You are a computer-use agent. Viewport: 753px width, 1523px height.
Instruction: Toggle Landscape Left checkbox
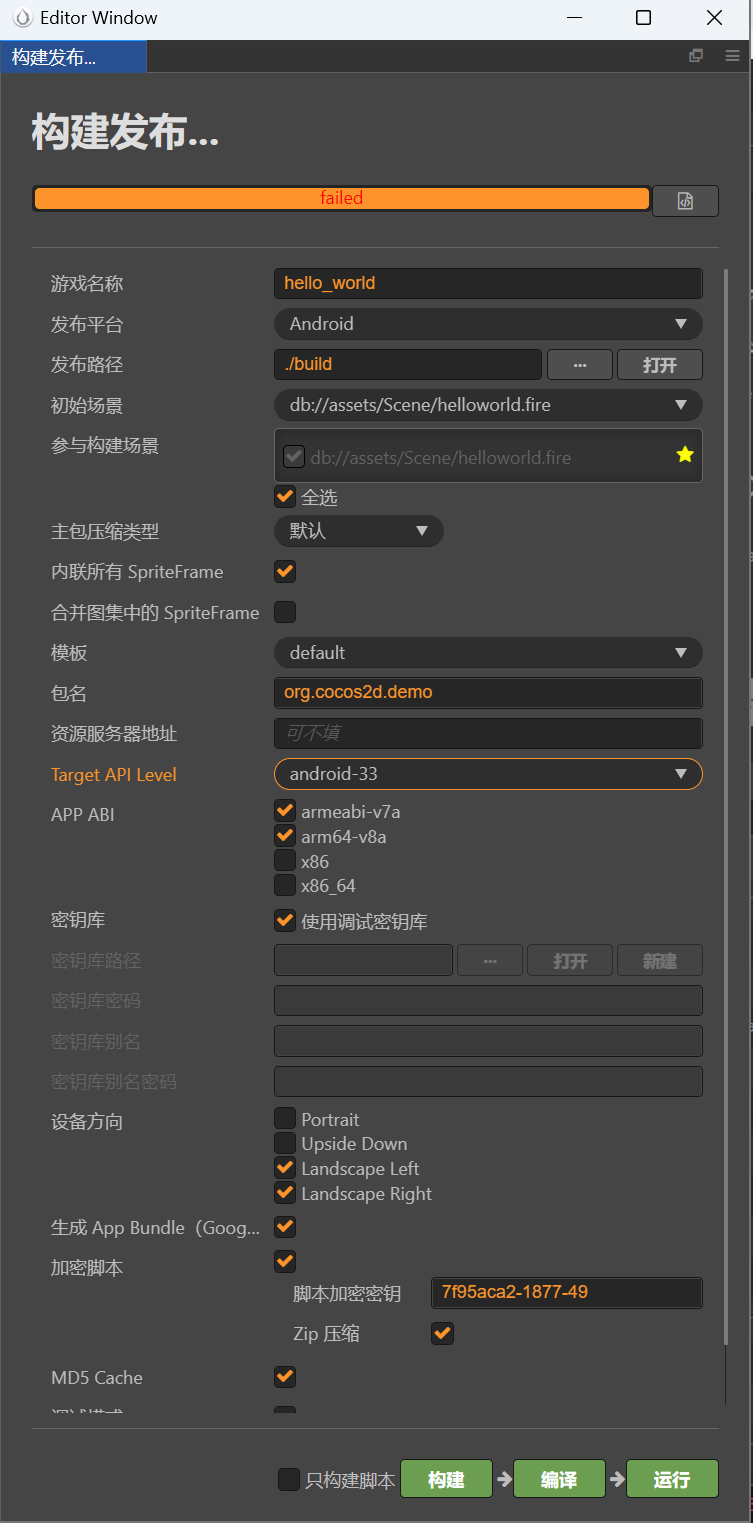(285, 1167)
